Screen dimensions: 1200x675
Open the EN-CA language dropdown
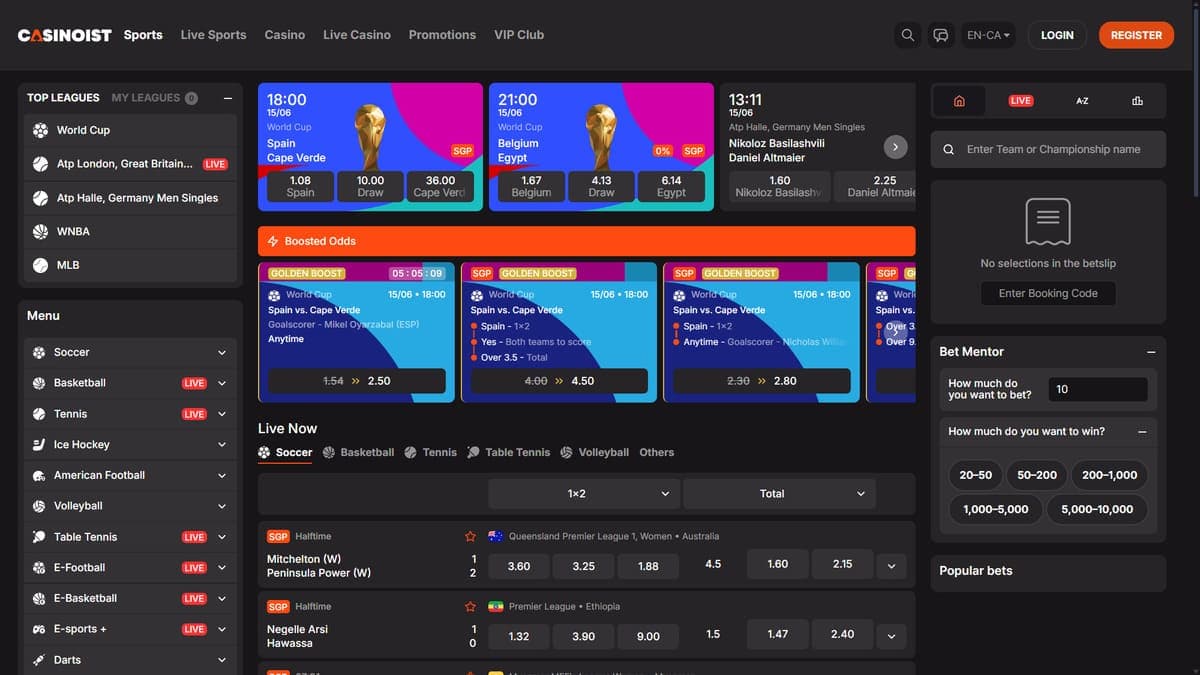988,35
